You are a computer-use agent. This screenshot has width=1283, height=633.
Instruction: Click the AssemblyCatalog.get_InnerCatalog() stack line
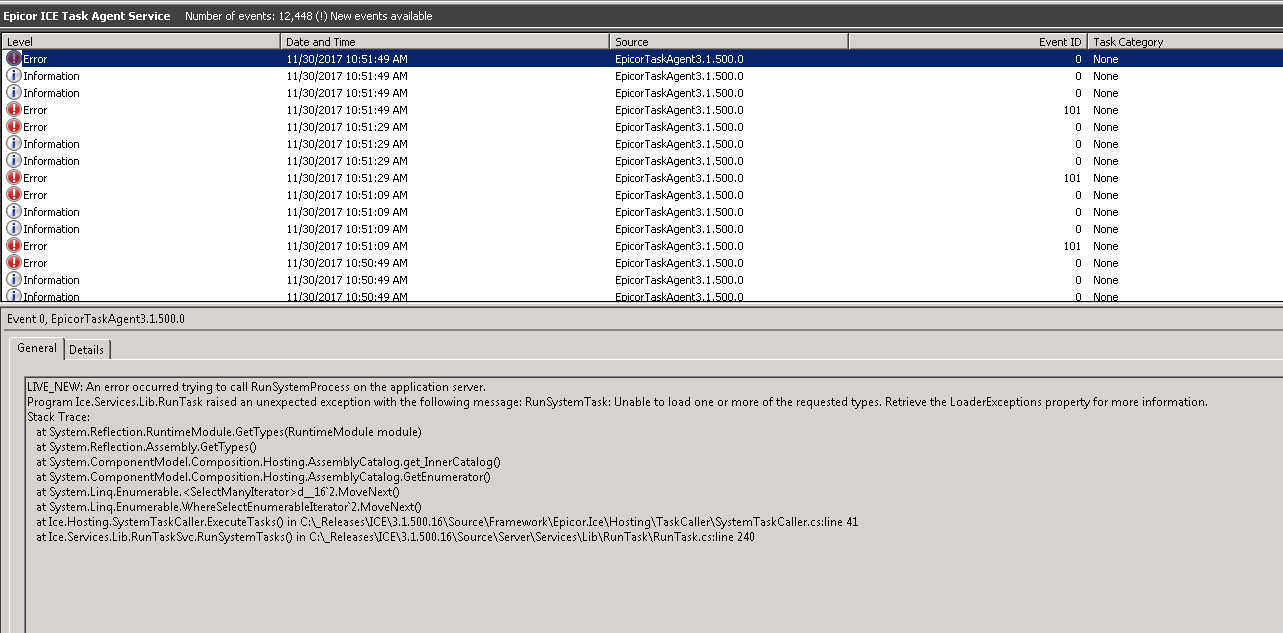(x=268, y=462)
